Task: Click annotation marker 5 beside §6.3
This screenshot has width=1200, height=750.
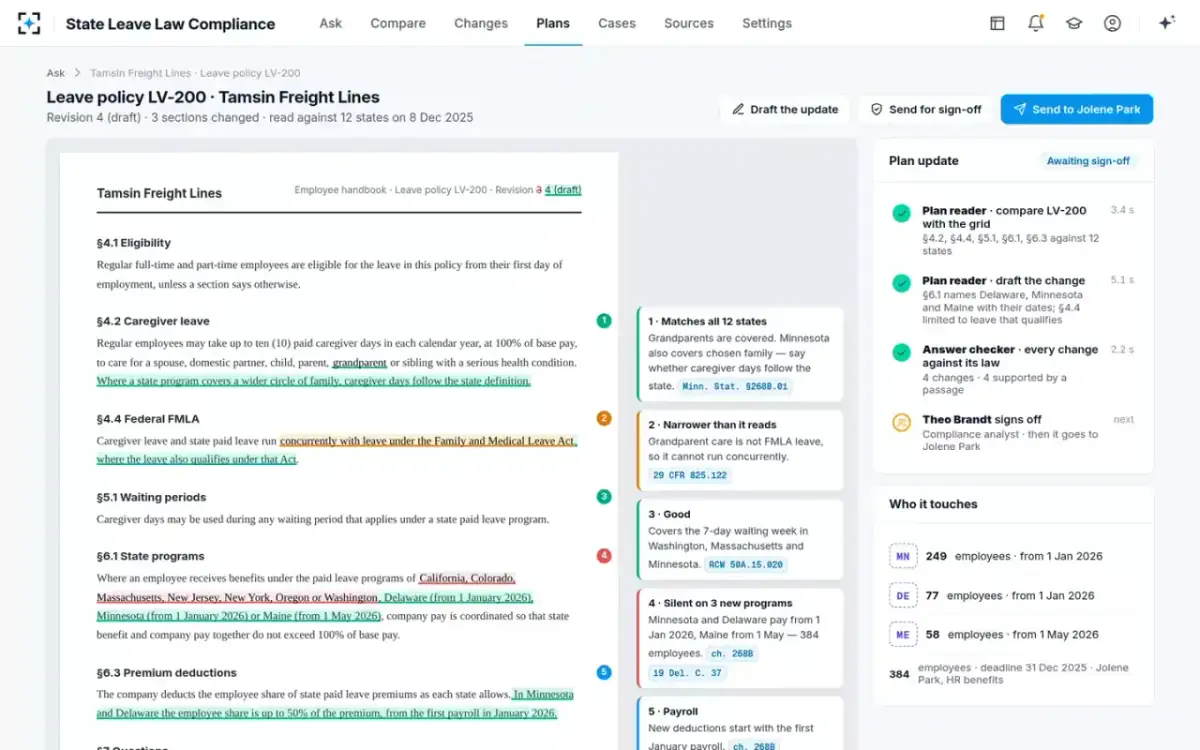Action: point(604,672)
